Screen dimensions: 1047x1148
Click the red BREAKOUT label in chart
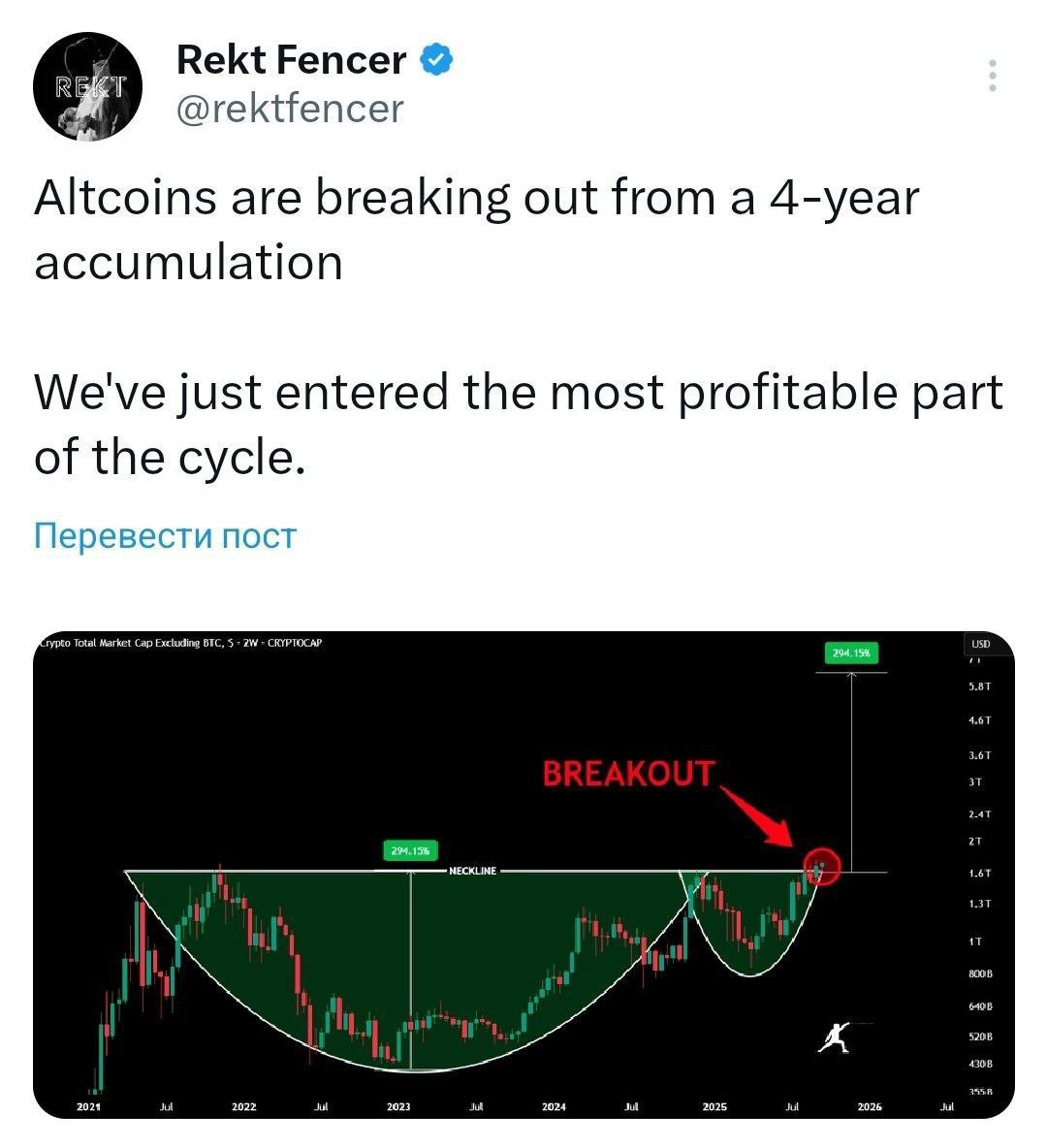[x=628, y=774]
